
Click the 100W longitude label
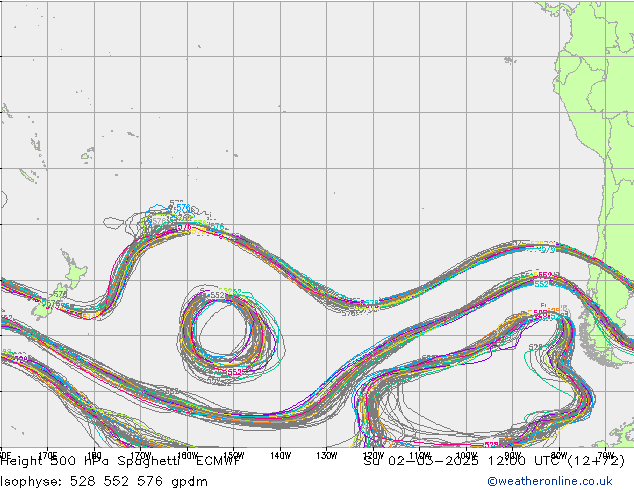(465, 455)
